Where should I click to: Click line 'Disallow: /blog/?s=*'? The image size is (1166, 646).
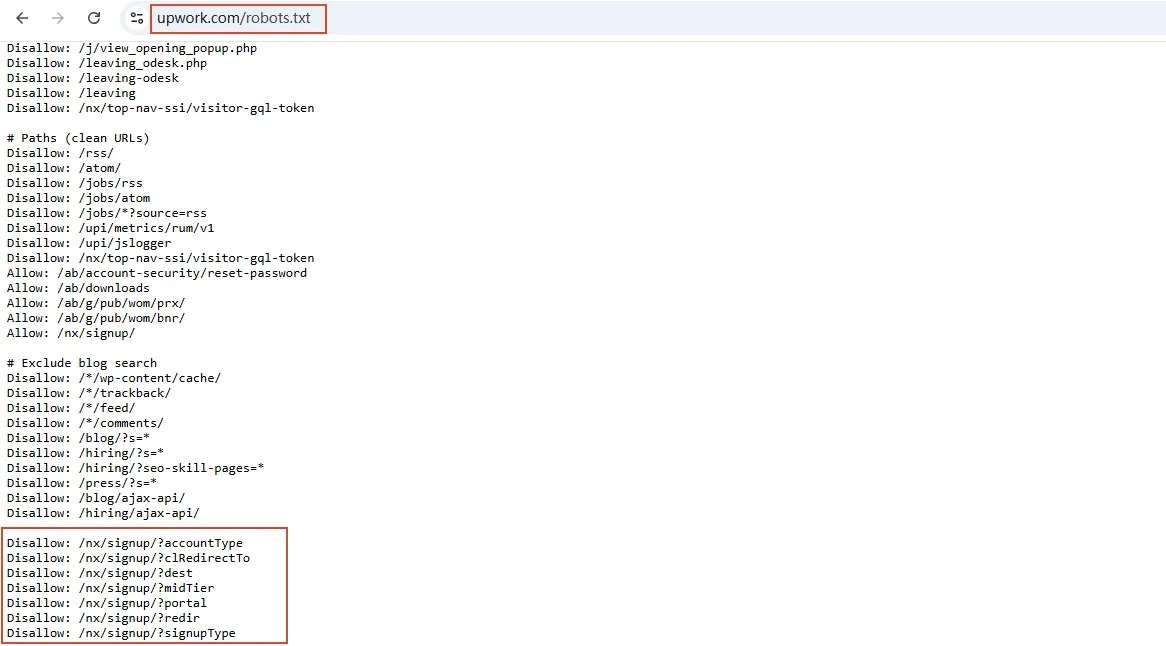(78, 438)
